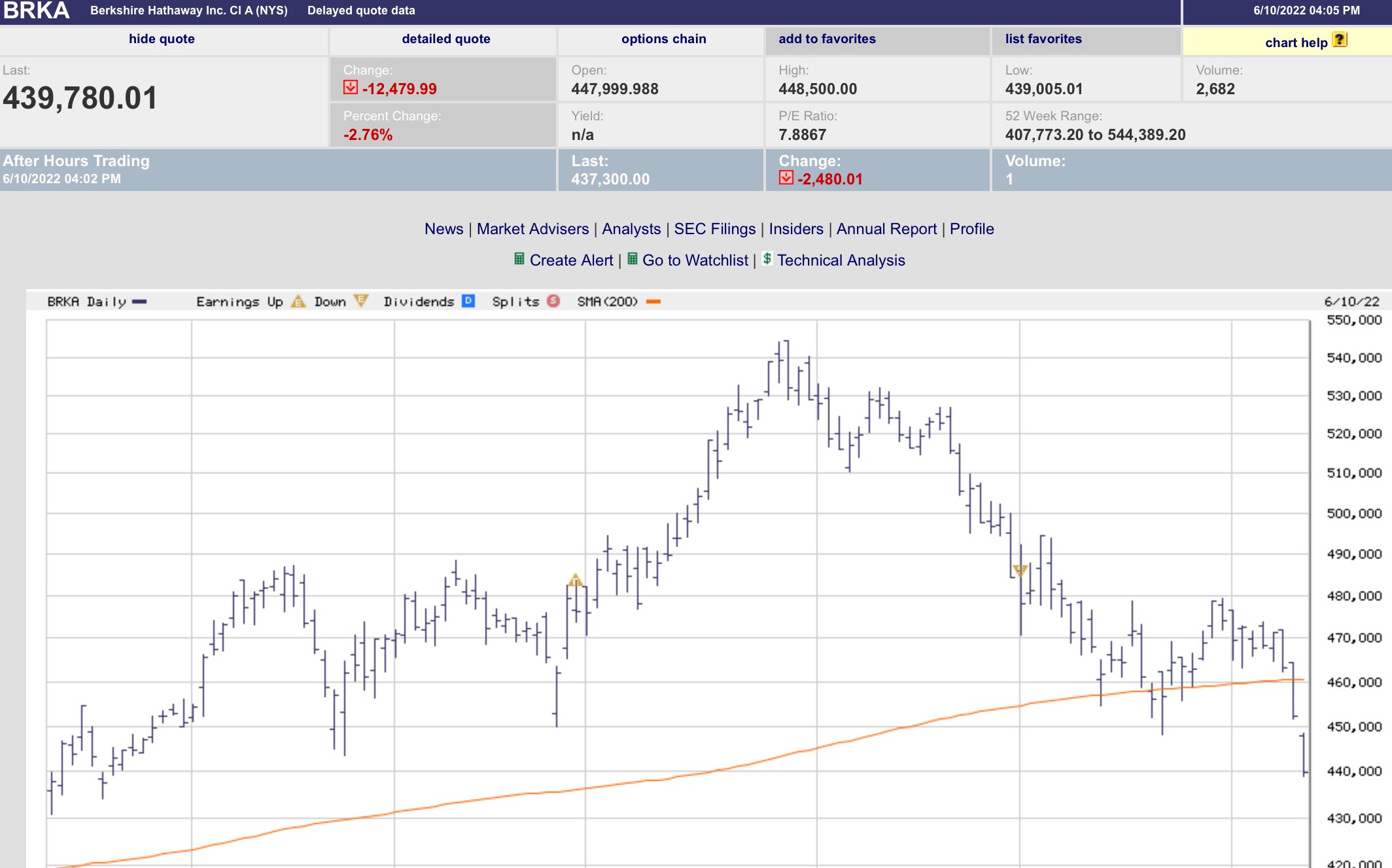Open the Annual Report link
Viewport: 1392px width, 868px height.
click(886, 229)
